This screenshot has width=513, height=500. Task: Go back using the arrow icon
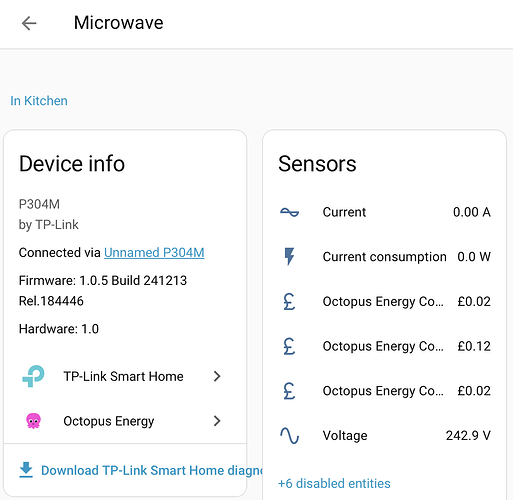29,23
